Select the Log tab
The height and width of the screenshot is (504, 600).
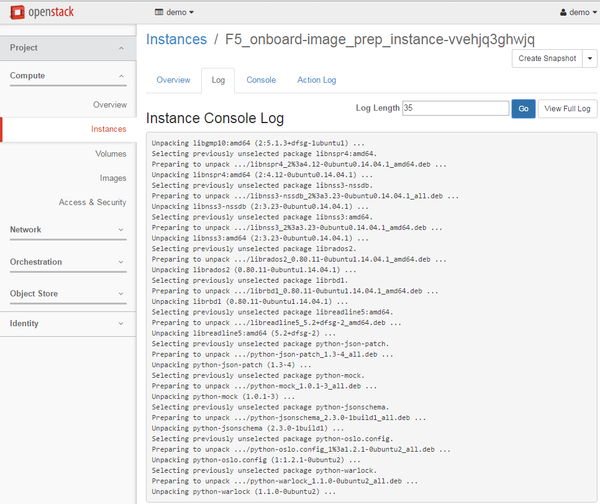tap(218, 80)
